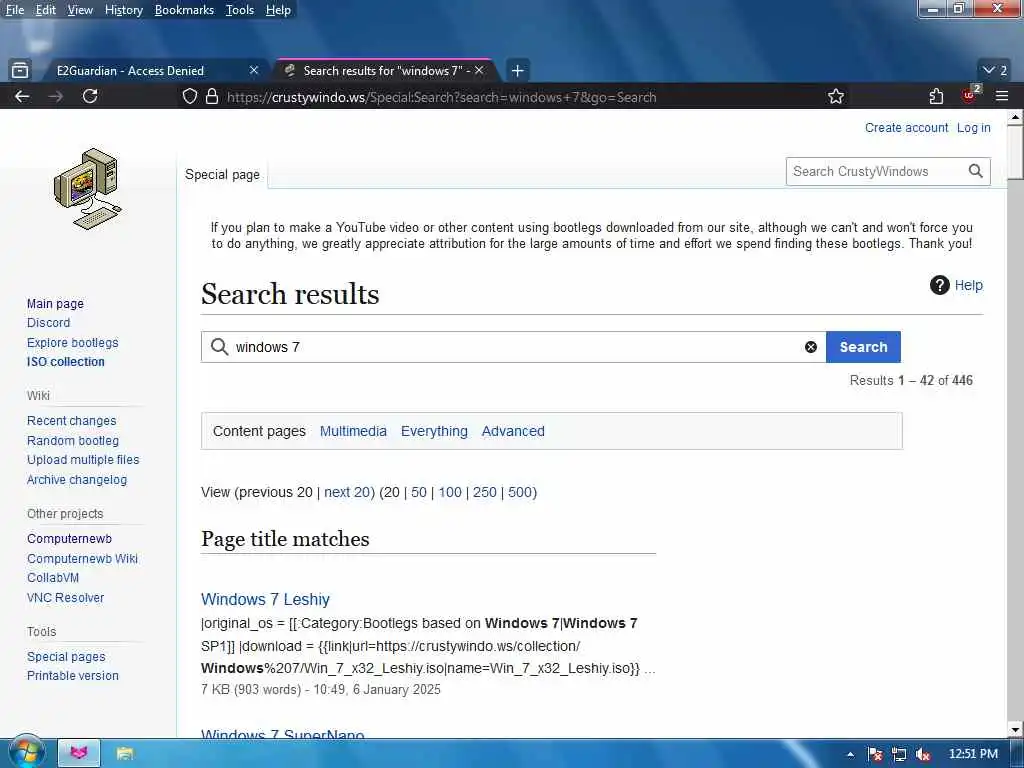The height and width of the screenshot is (768, 1024).
Task: Open the Computernewb Wiki link
Action: (82, 559)
